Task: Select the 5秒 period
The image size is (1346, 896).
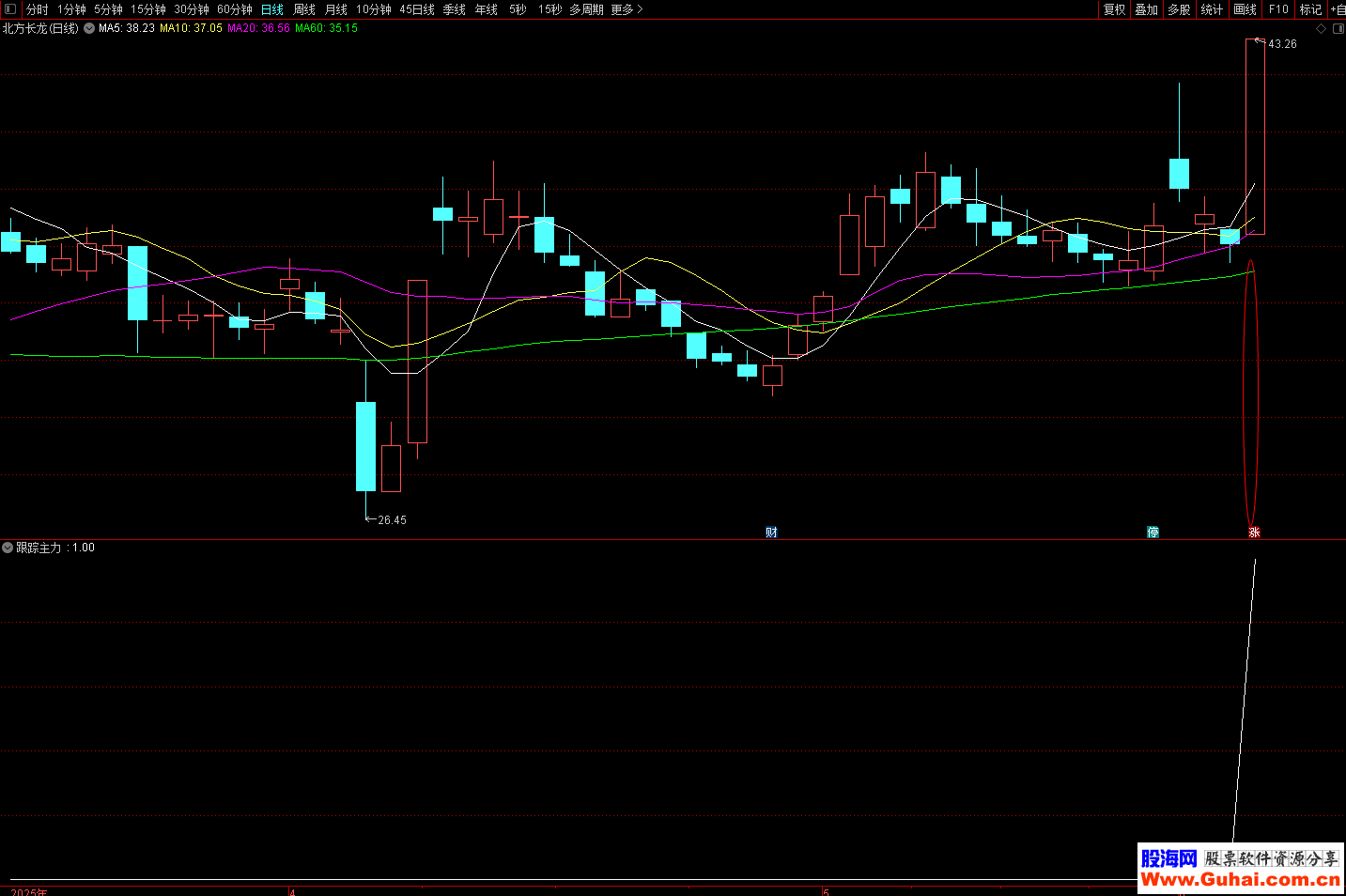Action: coord(518,9)
